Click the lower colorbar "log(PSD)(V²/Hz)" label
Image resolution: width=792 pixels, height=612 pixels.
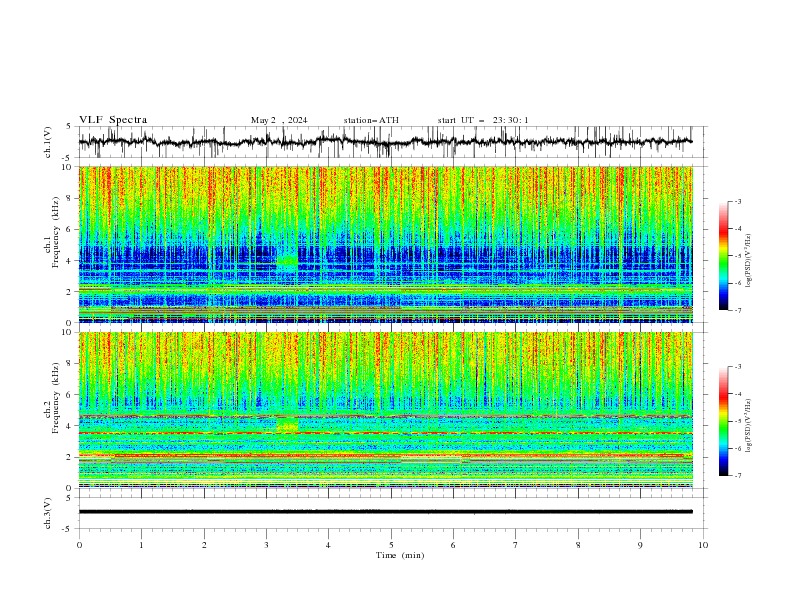pyautogui.click(x=748, y=426)
